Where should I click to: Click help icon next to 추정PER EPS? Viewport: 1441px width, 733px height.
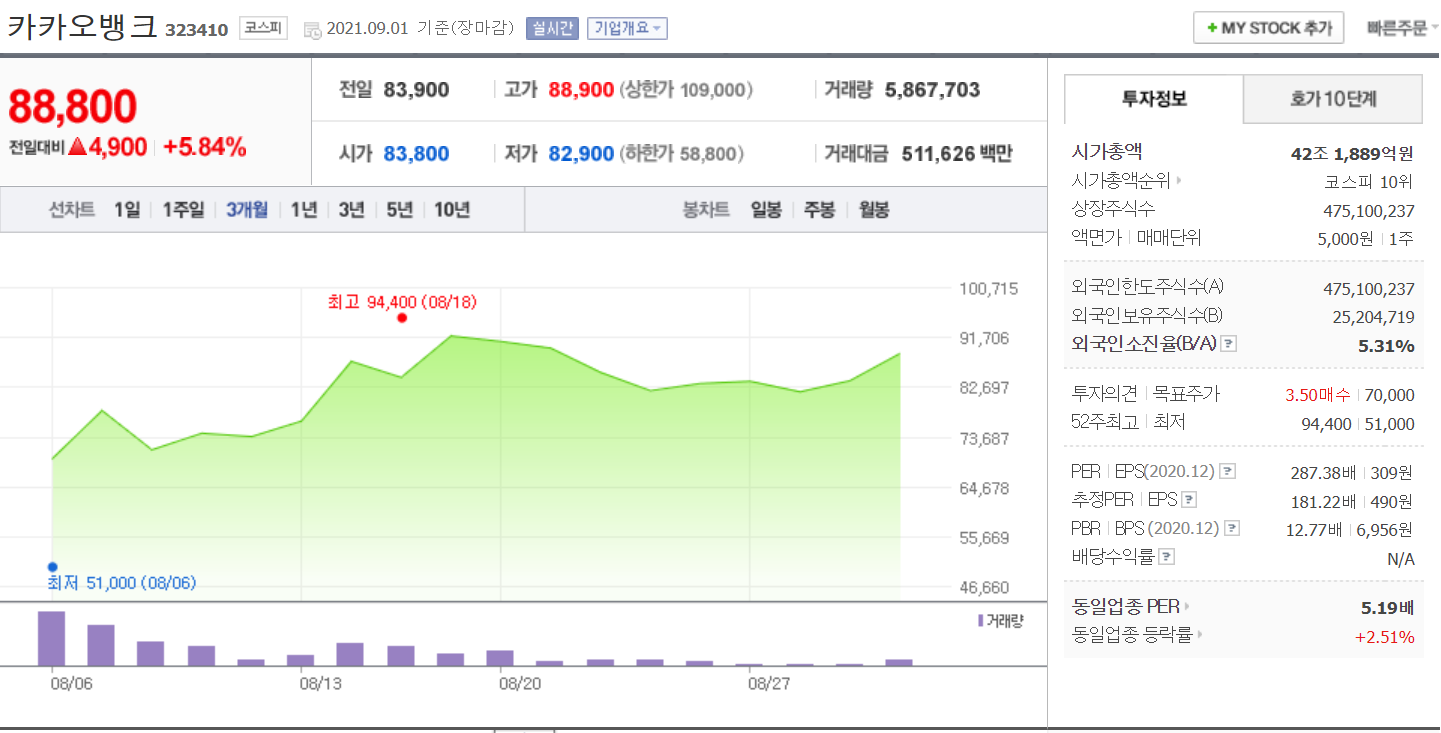point(1188,500)
